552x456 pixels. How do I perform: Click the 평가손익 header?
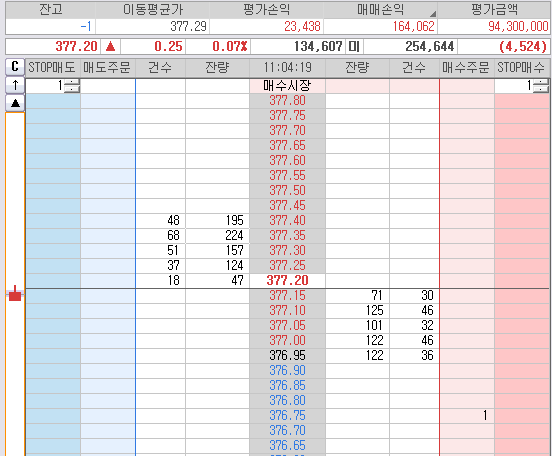(266, 10)
